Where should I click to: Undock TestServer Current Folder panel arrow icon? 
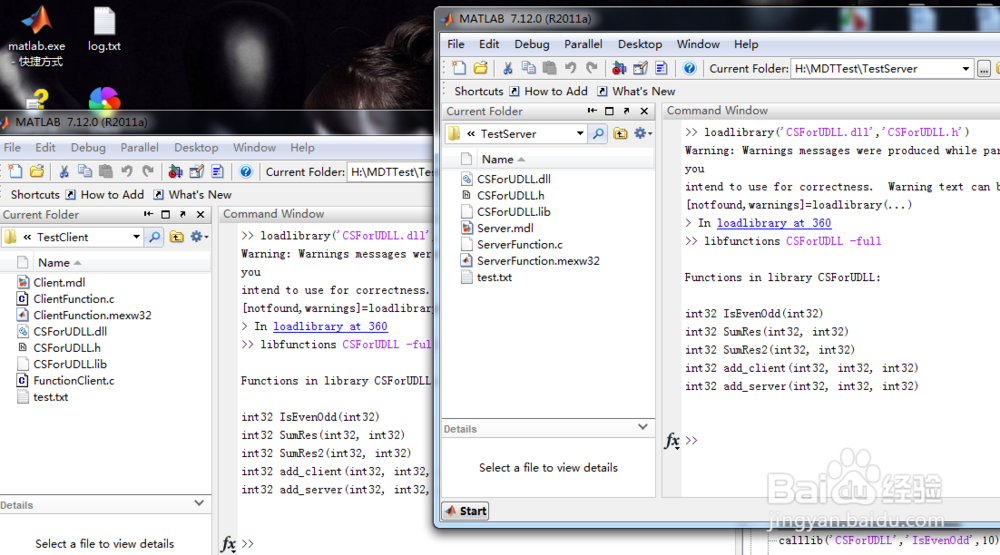(626, 111)
